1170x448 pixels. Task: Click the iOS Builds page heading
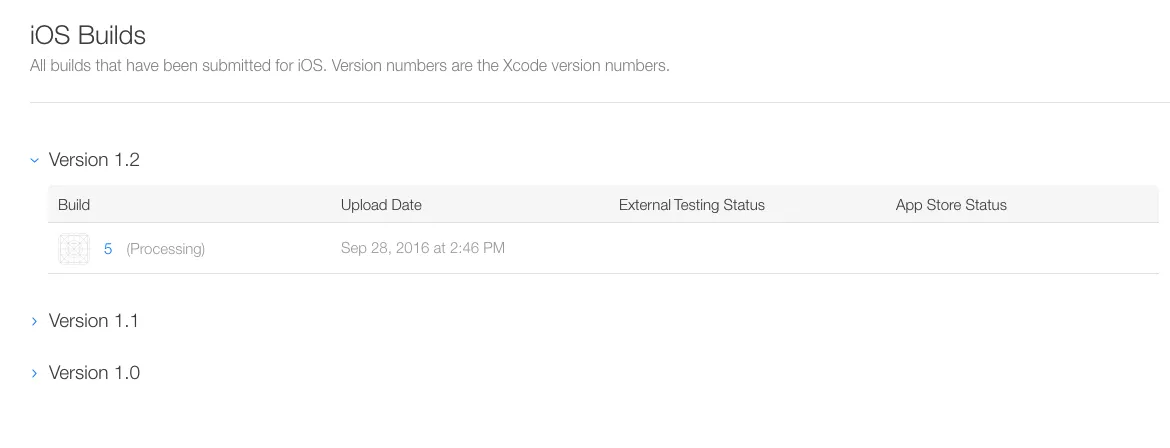click(88, 36)
